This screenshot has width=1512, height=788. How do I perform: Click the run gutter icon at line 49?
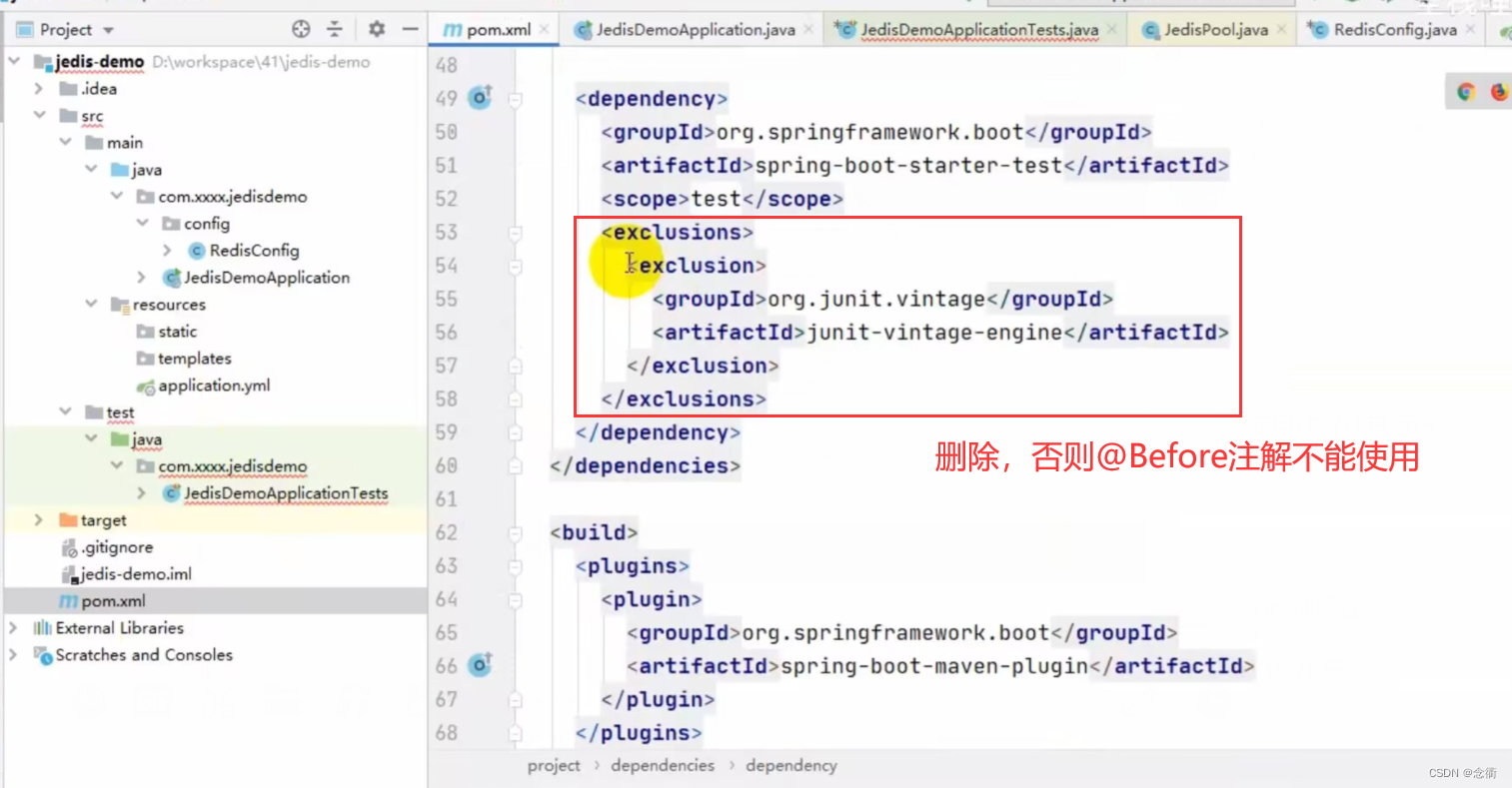(x=480, y=98)
